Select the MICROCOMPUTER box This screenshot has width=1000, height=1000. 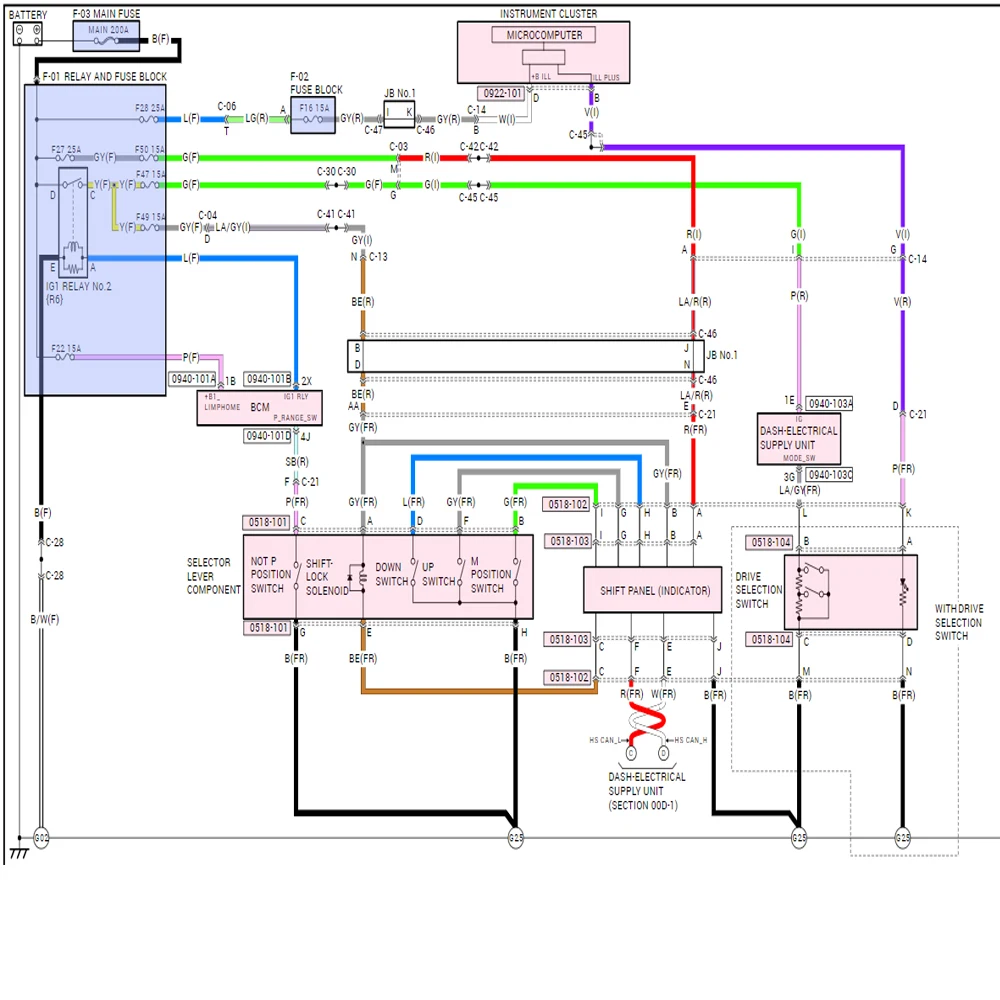(x=543, y=35)
